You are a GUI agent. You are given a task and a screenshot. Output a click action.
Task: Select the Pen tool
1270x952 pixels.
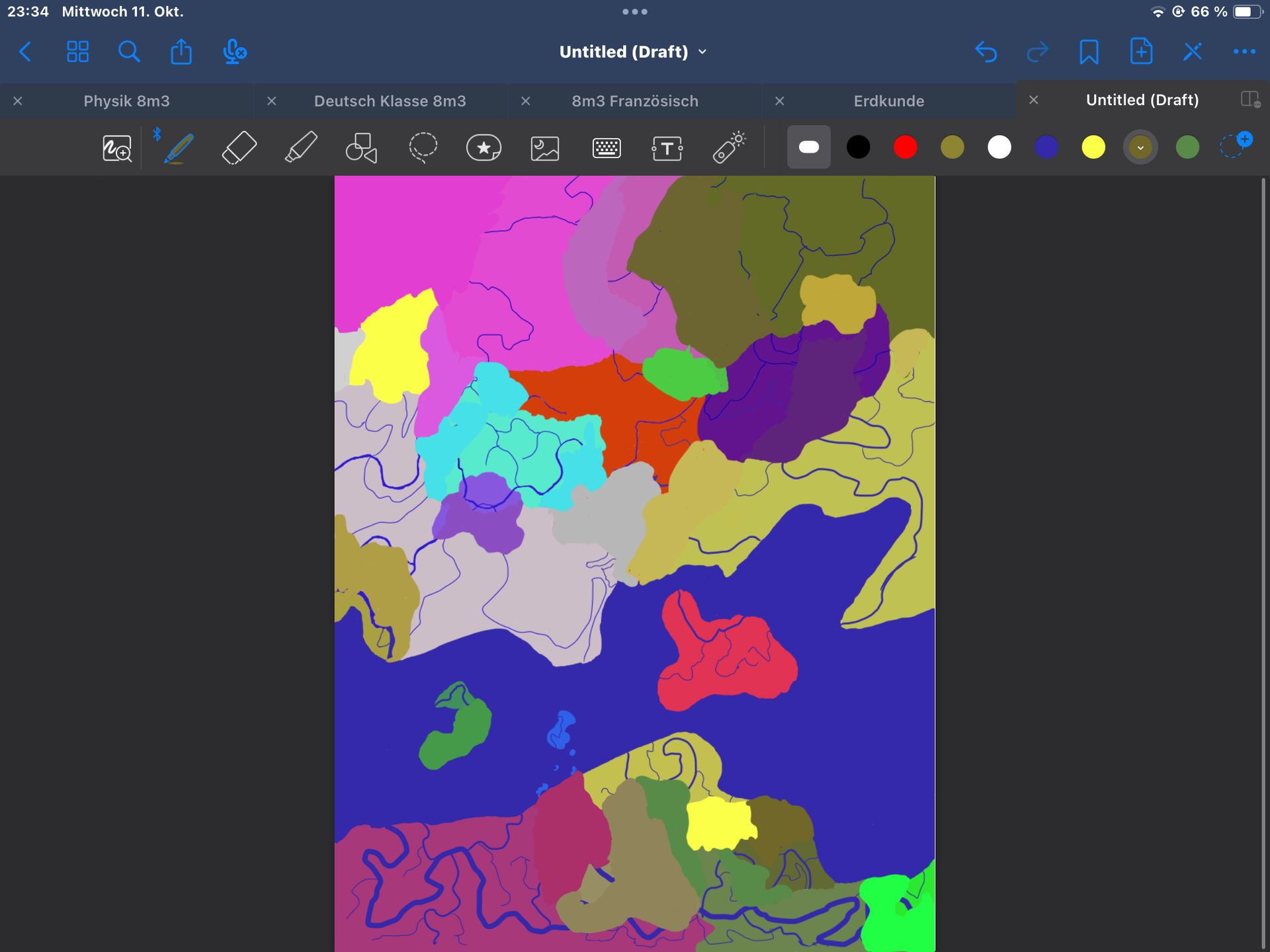(x=179, y=147)
